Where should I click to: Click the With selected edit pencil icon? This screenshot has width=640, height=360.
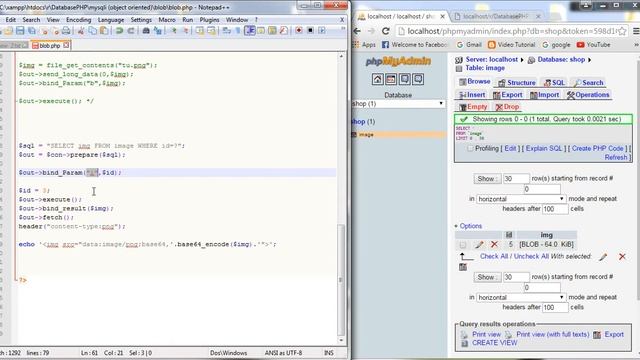point(603,257)
